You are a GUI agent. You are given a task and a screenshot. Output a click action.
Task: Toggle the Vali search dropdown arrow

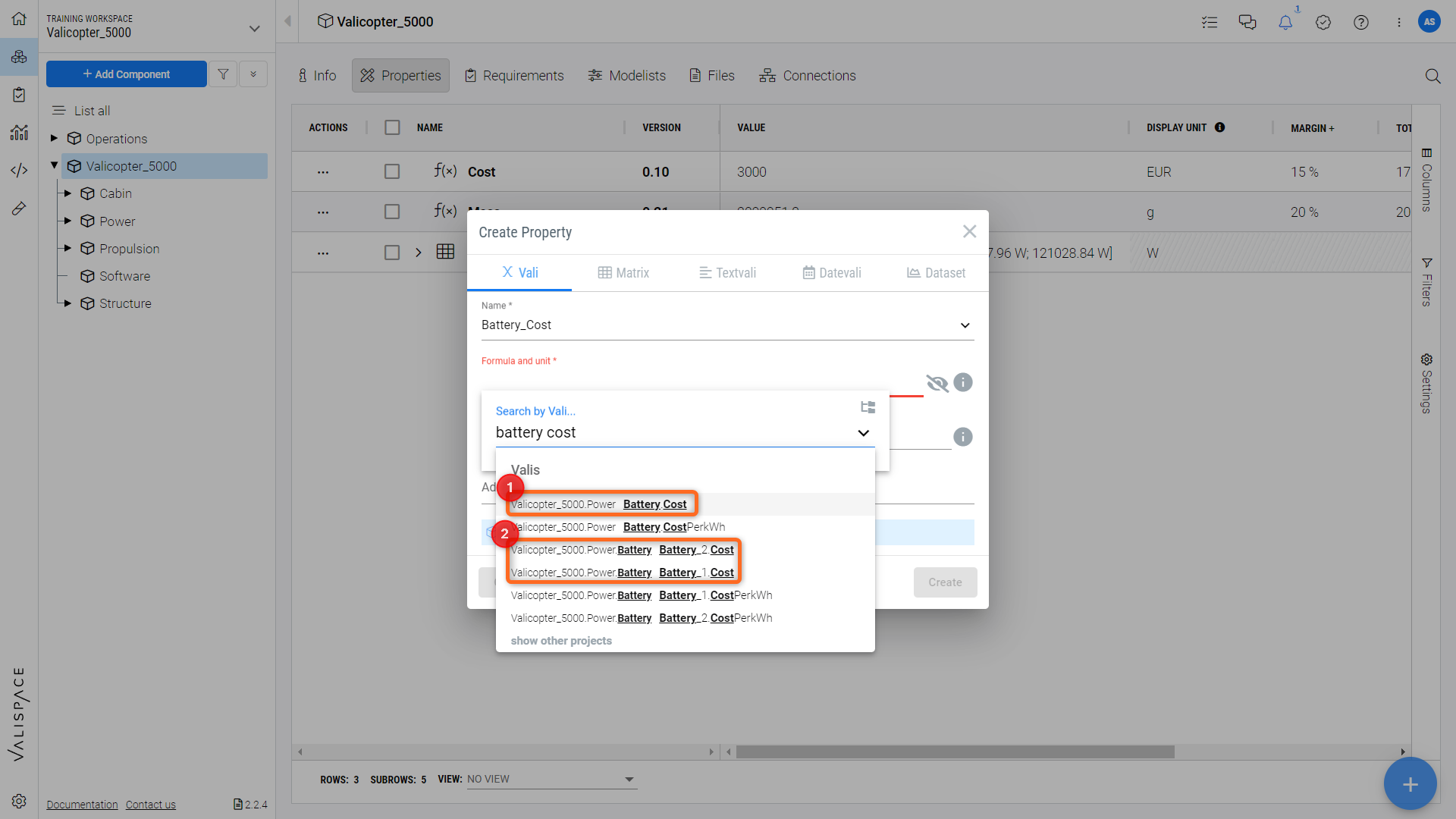[x=863, y=433]
